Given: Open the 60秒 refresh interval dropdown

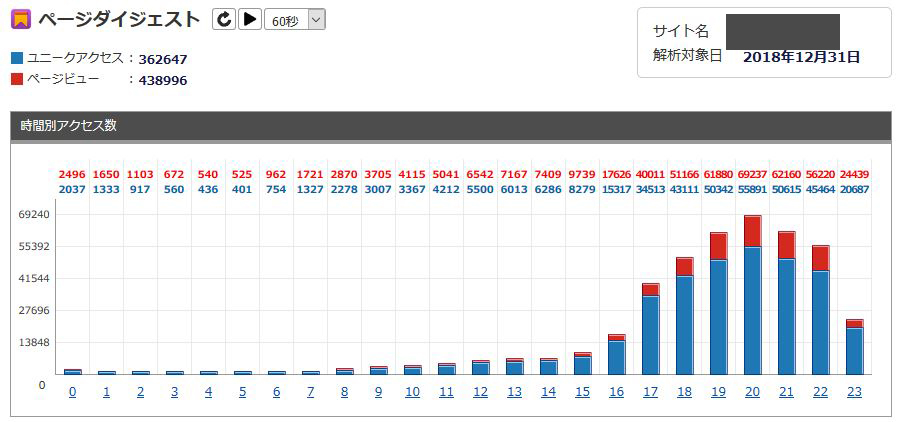Looking at the screenshot, I should point(294,21).
